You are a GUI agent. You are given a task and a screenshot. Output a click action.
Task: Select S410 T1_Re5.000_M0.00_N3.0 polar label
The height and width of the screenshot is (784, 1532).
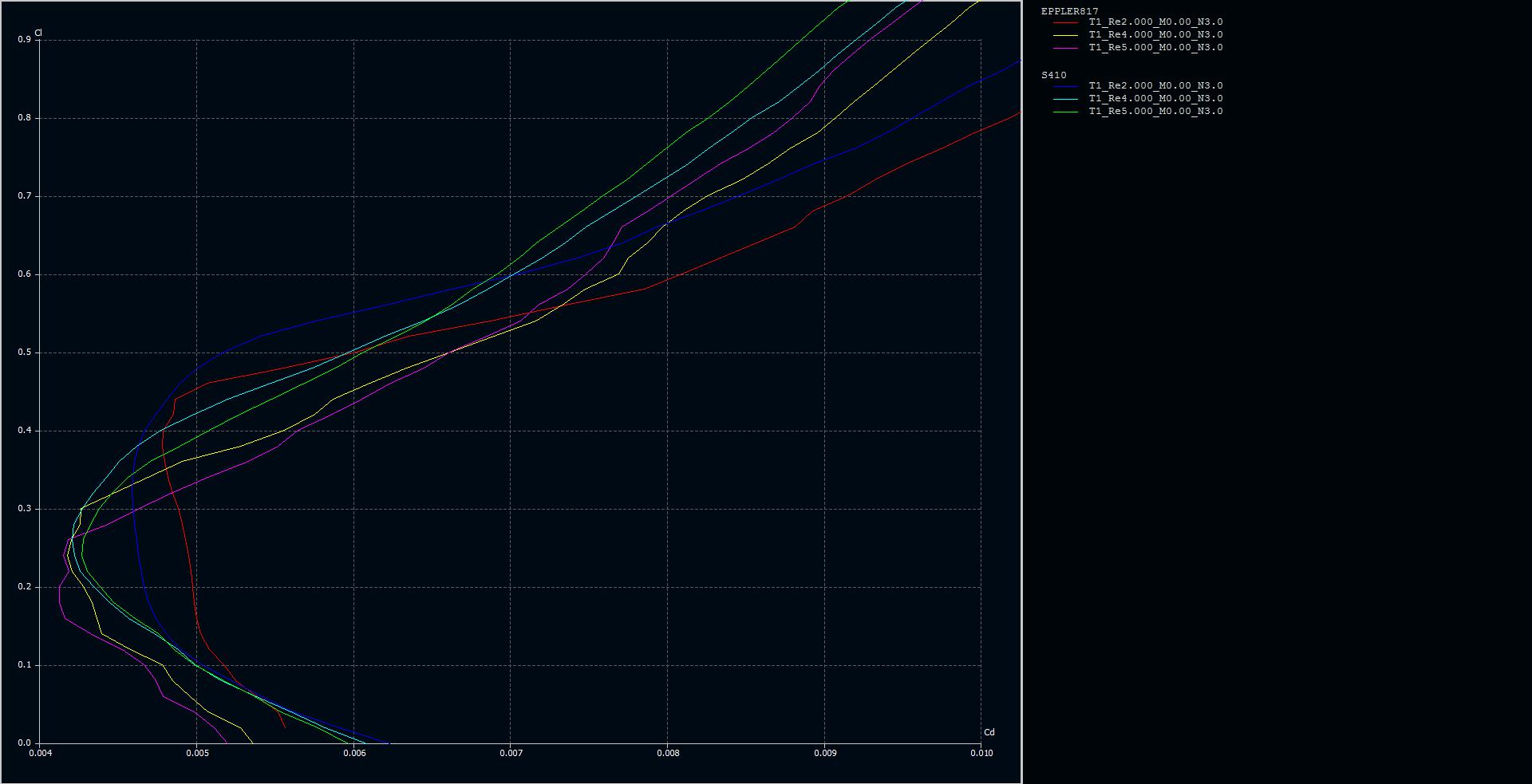click(1155, 112)
